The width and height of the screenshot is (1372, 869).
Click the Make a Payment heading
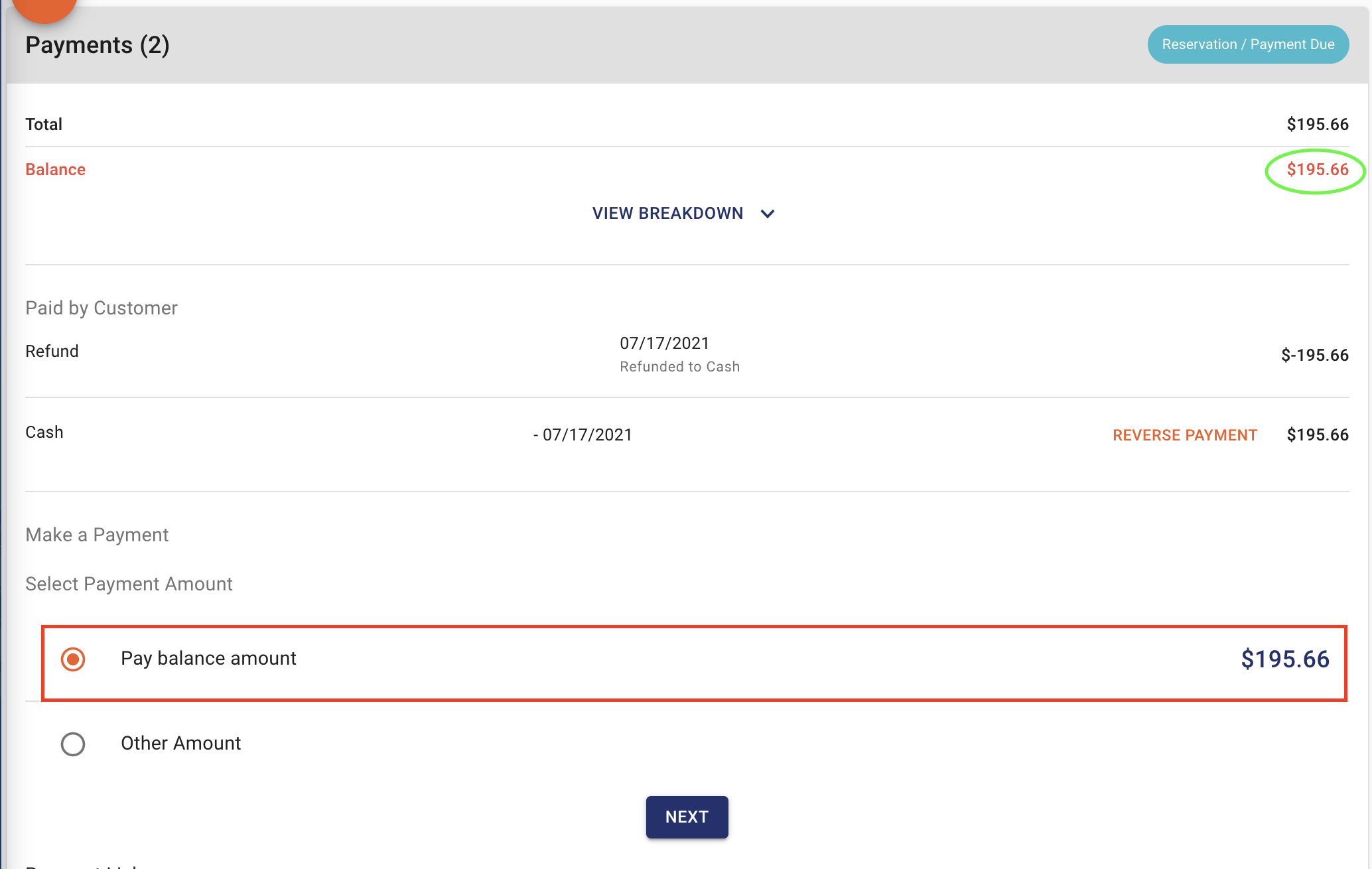(97, 535)
